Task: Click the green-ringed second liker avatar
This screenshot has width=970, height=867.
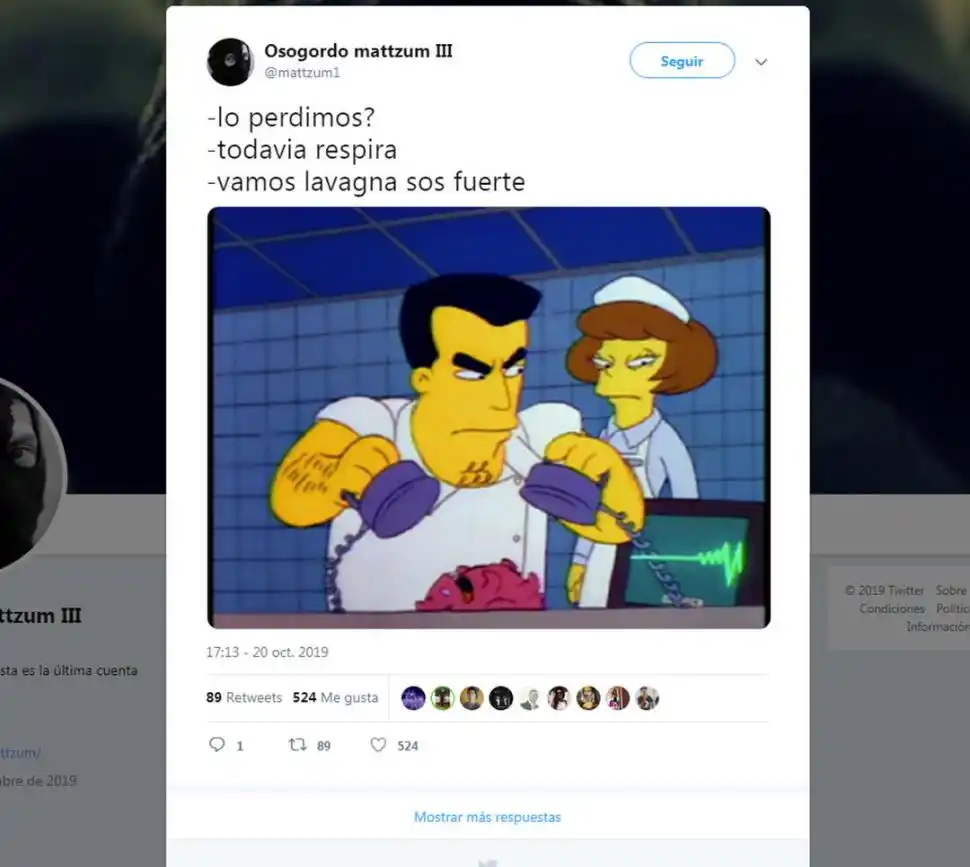Action: tap(442, 698)
